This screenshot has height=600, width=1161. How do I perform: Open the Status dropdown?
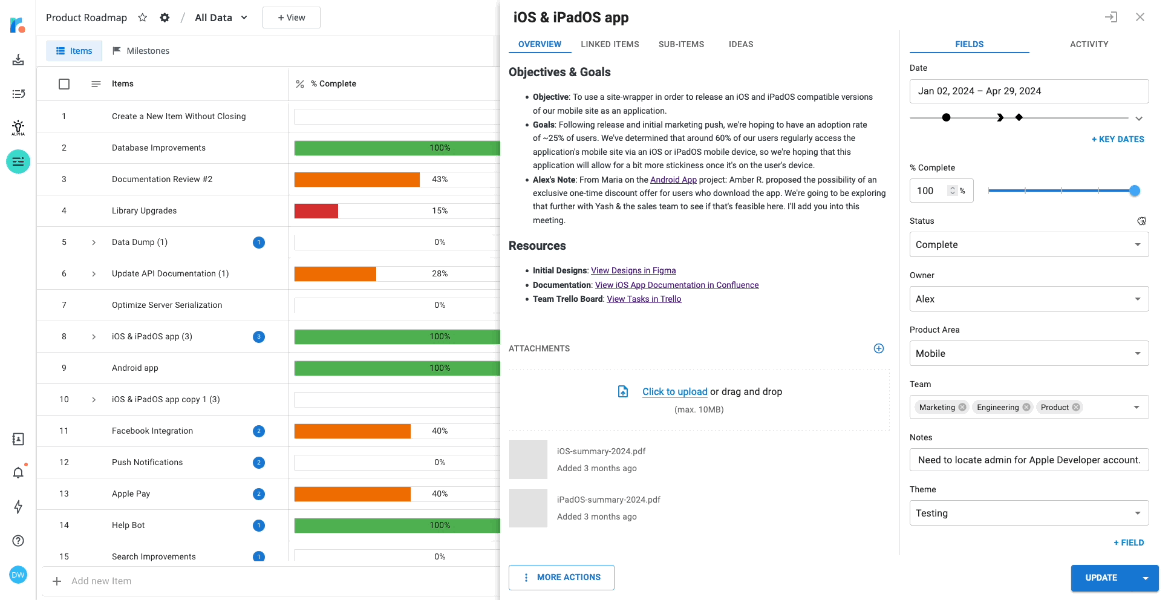click(1029, 245)
